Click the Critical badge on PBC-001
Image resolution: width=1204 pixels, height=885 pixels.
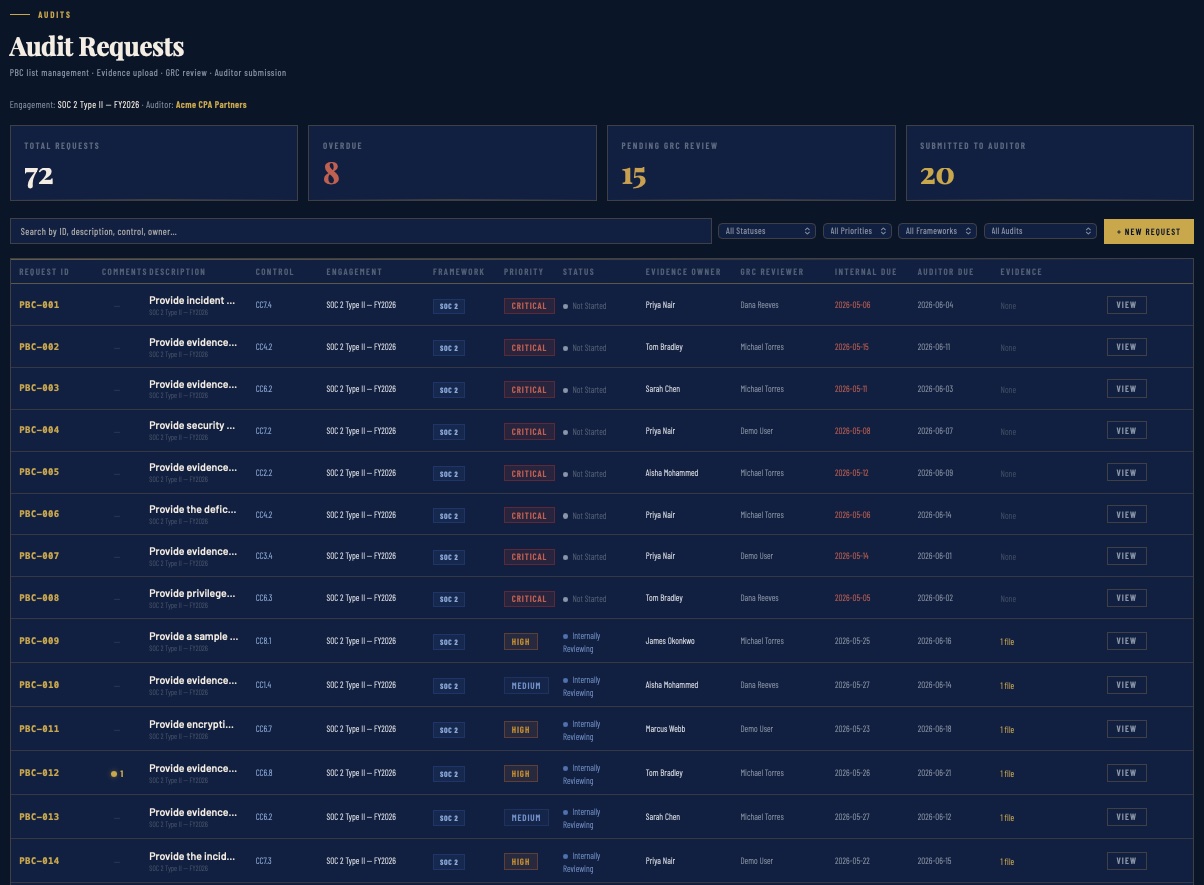pyautogui.click(x=529, y=306)
